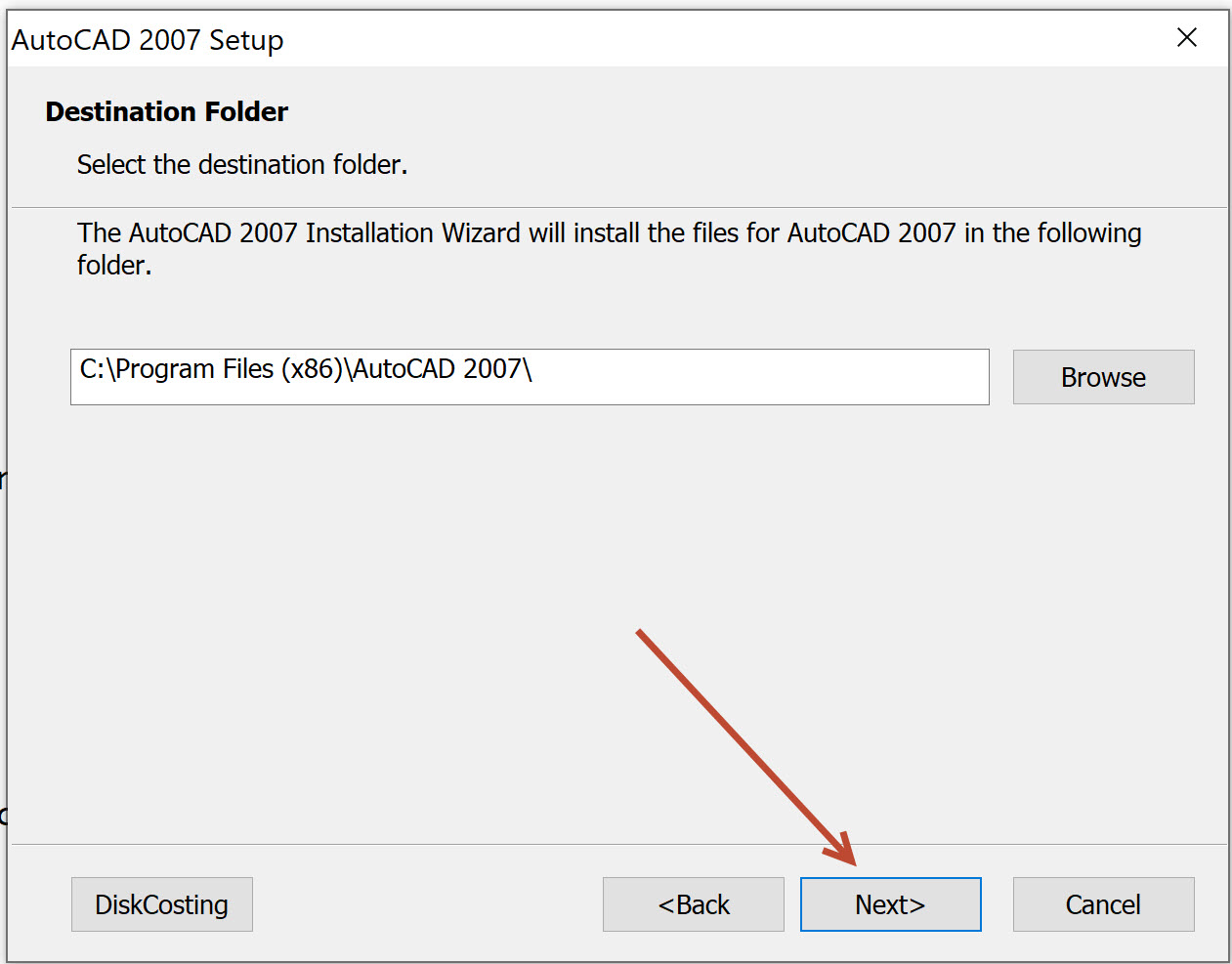This screenshot has height=964, width=1232.
Task: Click the folder path showing Program Files (x86)
Action: pos(528,377)
